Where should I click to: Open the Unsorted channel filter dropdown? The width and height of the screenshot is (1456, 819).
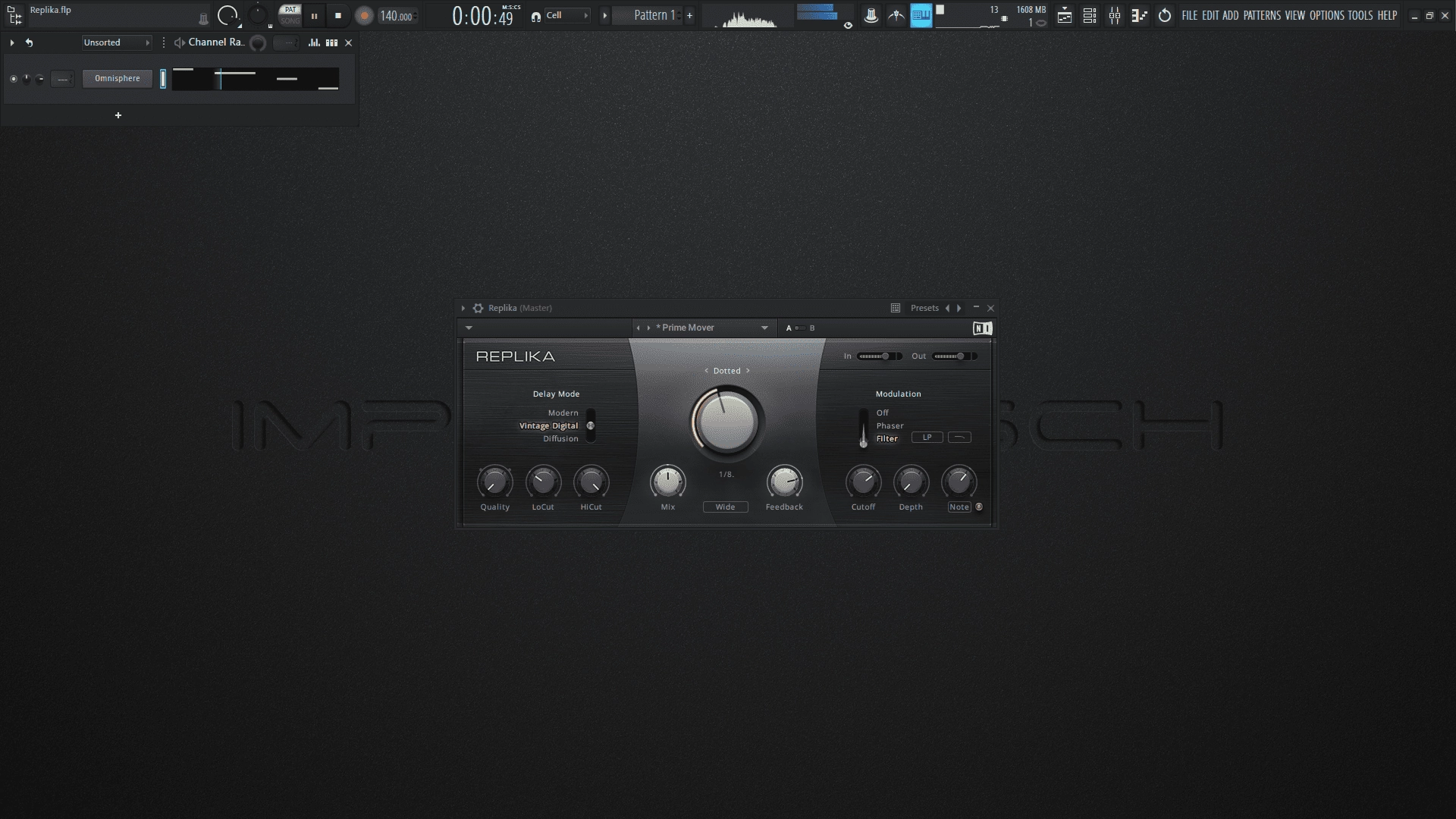pyautogui.click(x=117, y=42)
